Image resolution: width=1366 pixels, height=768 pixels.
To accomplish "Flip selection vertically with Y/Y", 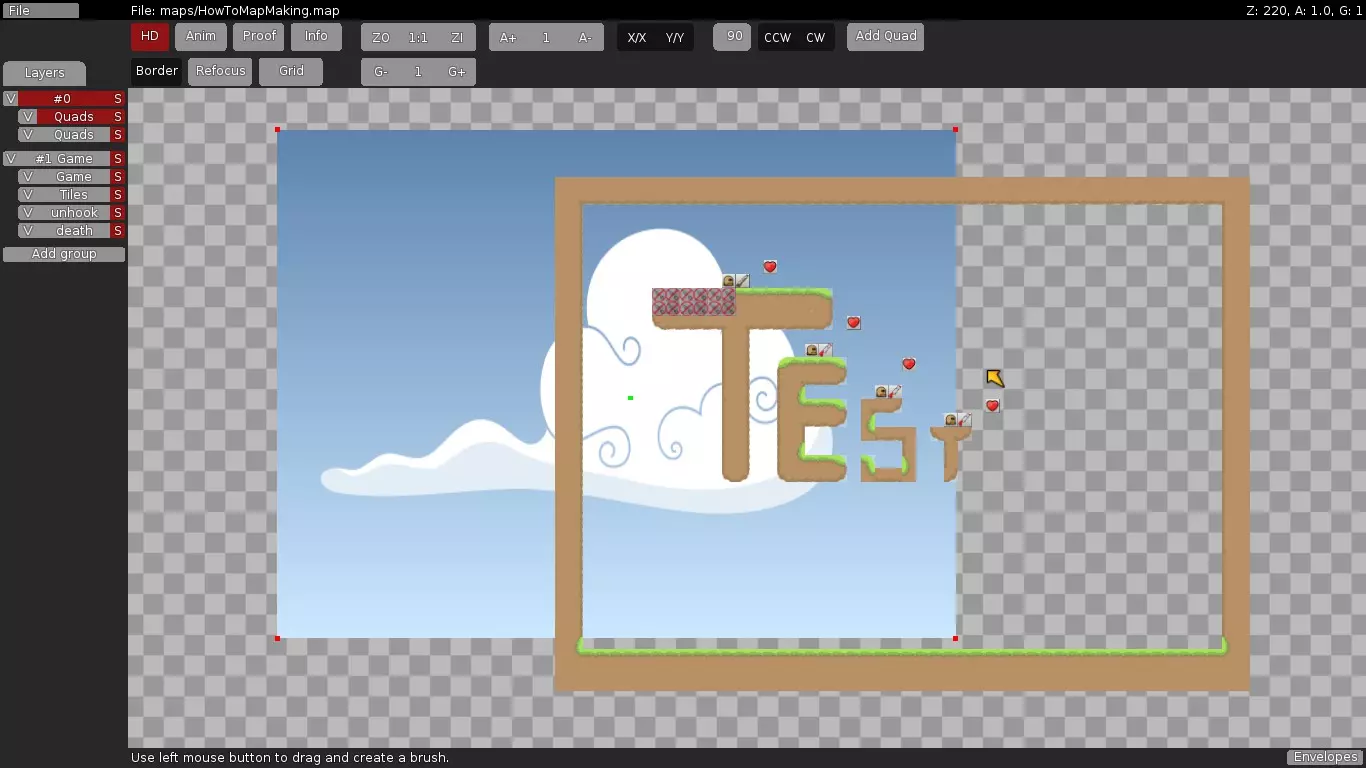I will tap(675, 37).
